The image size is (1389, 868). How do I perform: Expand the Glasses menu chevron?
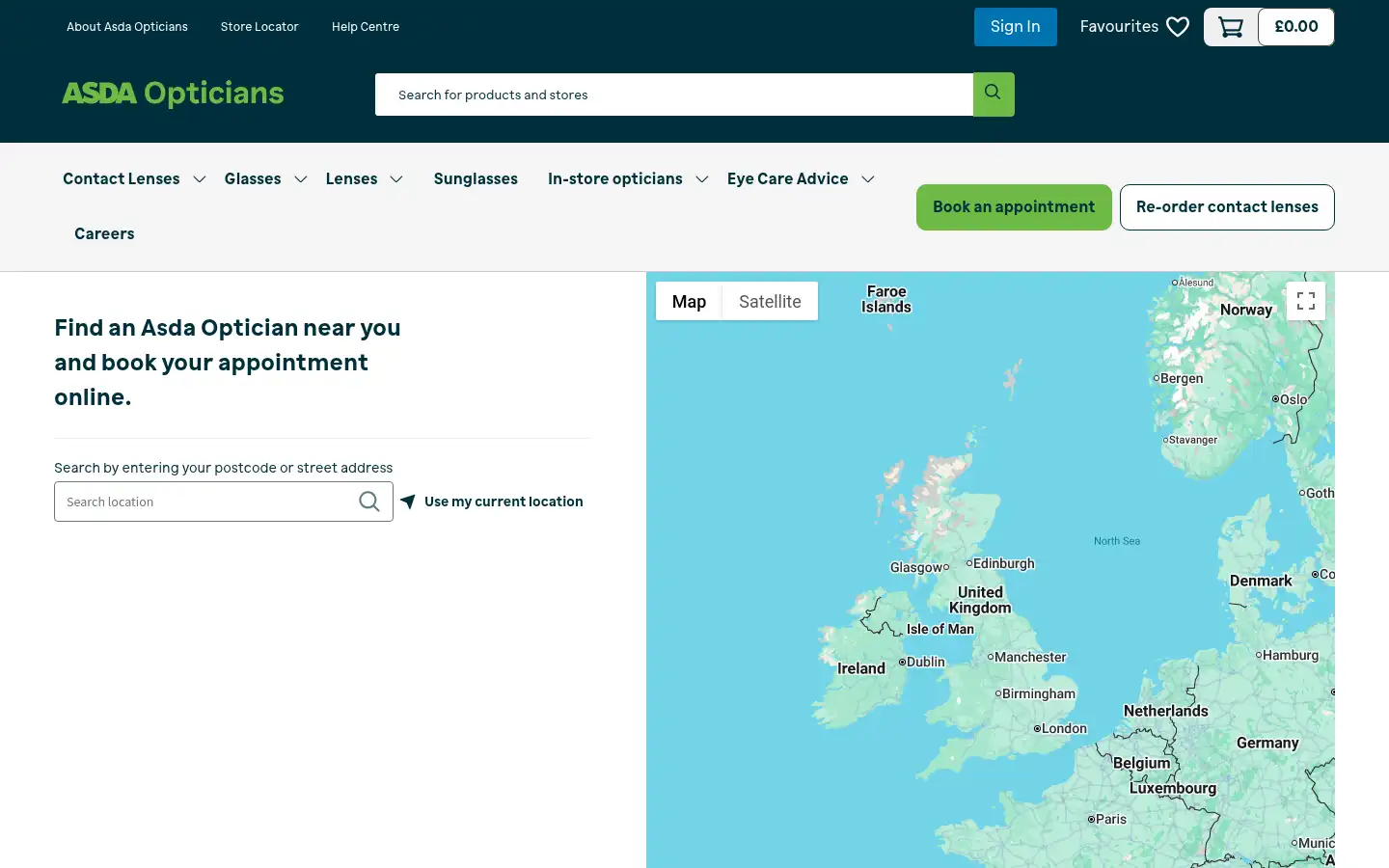pos(301,179)
